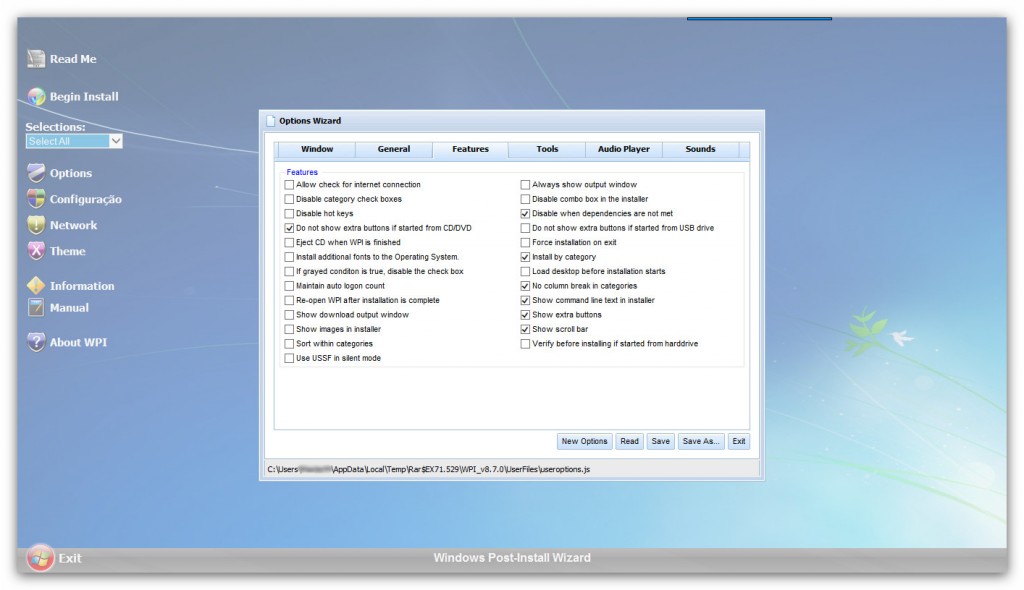Click the Network sidebar icon

click(x=37, y=225)
